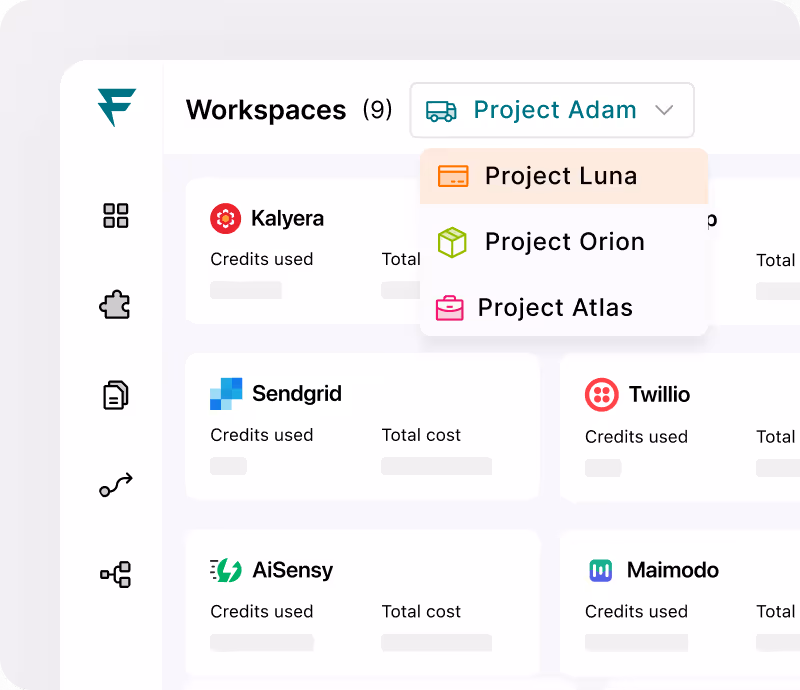Select Project Orion from the dropdown

pyautogui.click(x=564, y=242)
